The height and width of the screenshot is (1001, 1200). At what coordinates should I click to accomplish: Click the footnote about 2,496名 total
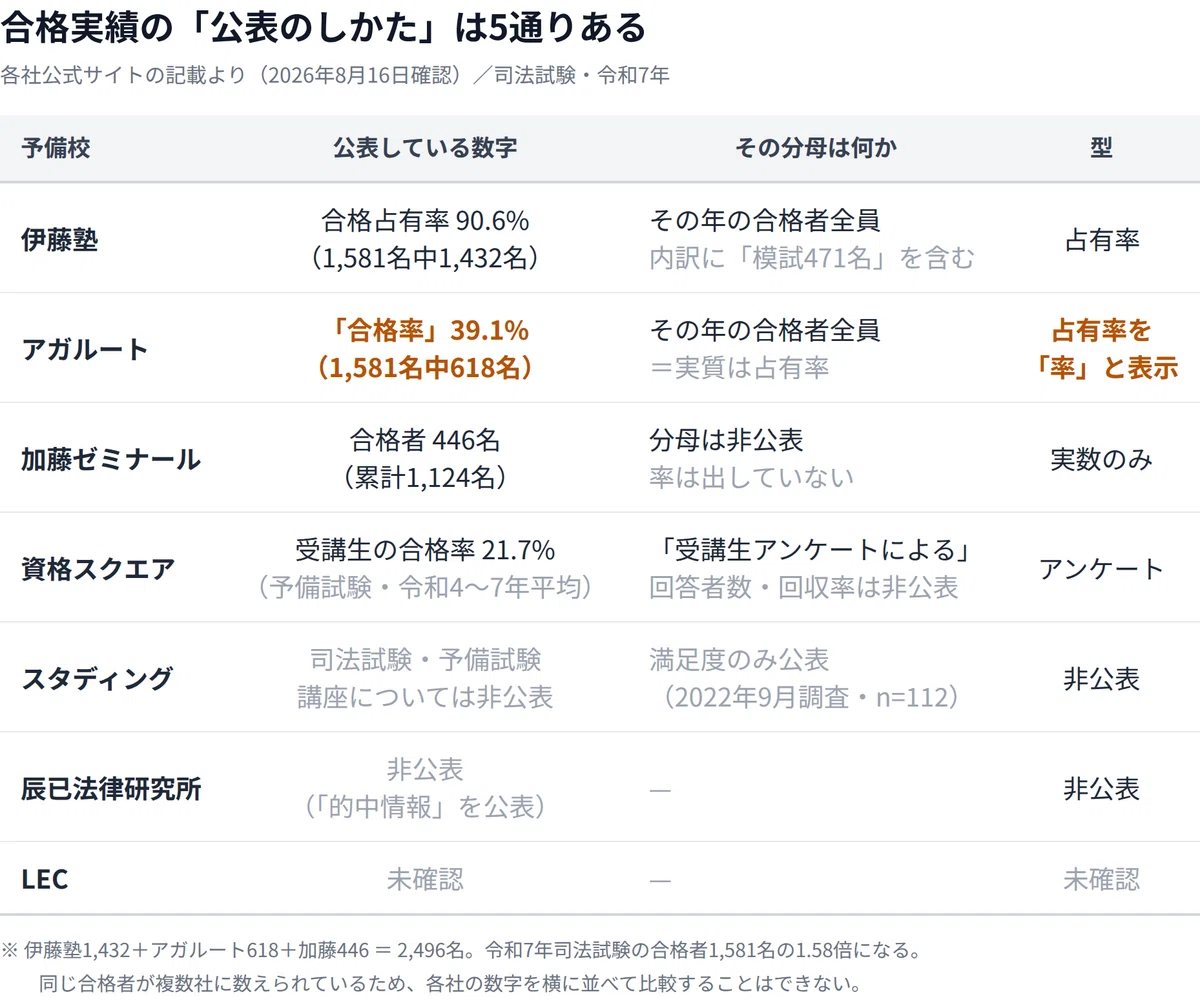point(461,966)
